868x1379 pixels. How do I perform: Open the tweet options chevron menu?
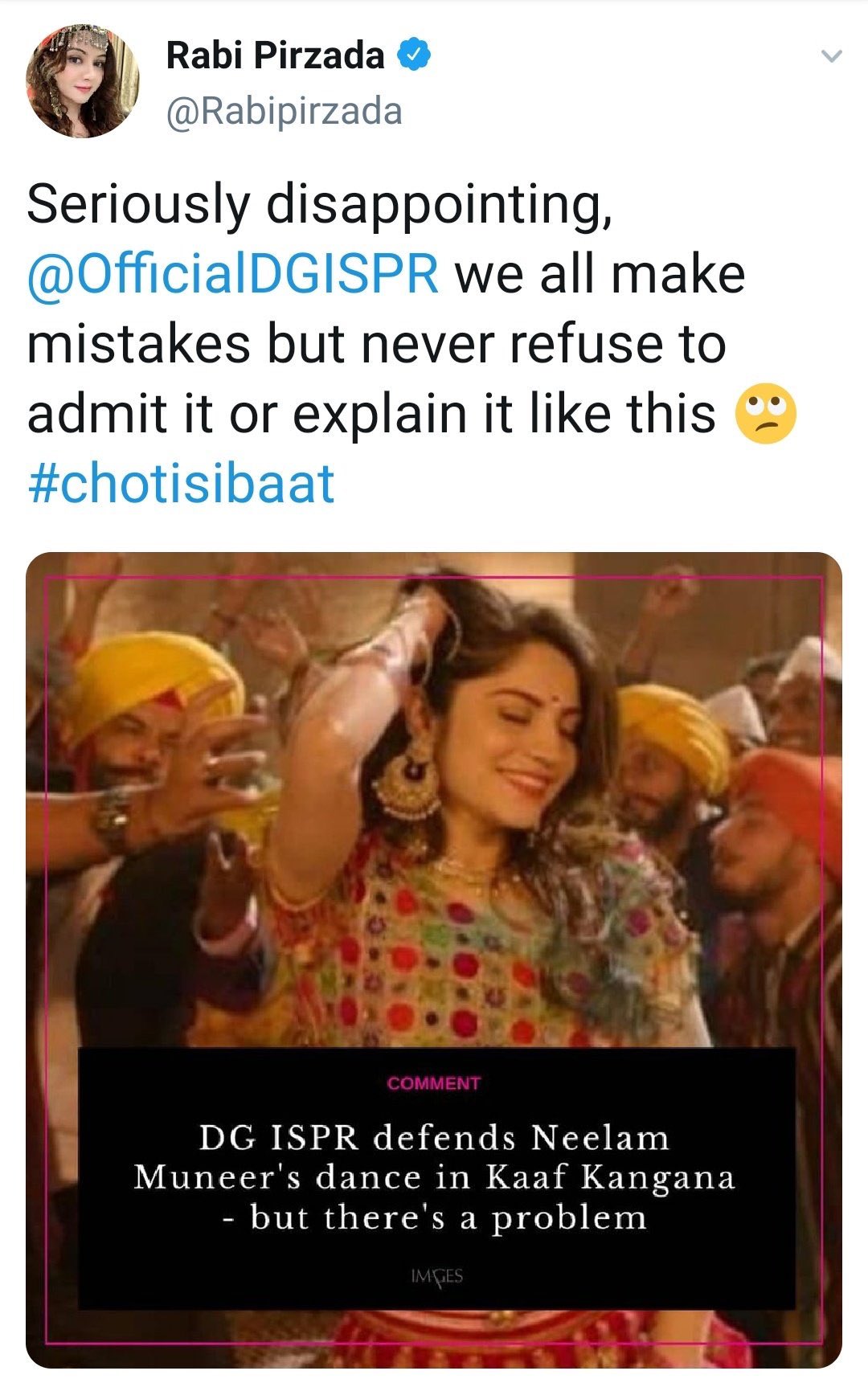(832, 56)
